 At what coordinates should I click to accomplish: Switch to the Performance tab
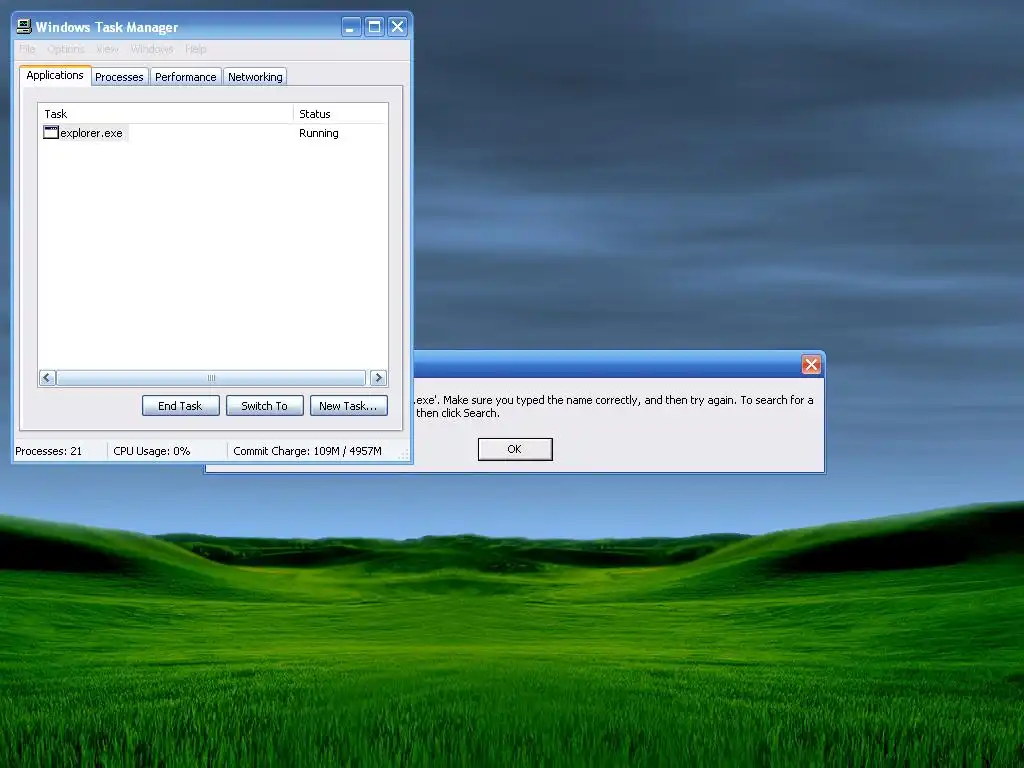(185, 77)
